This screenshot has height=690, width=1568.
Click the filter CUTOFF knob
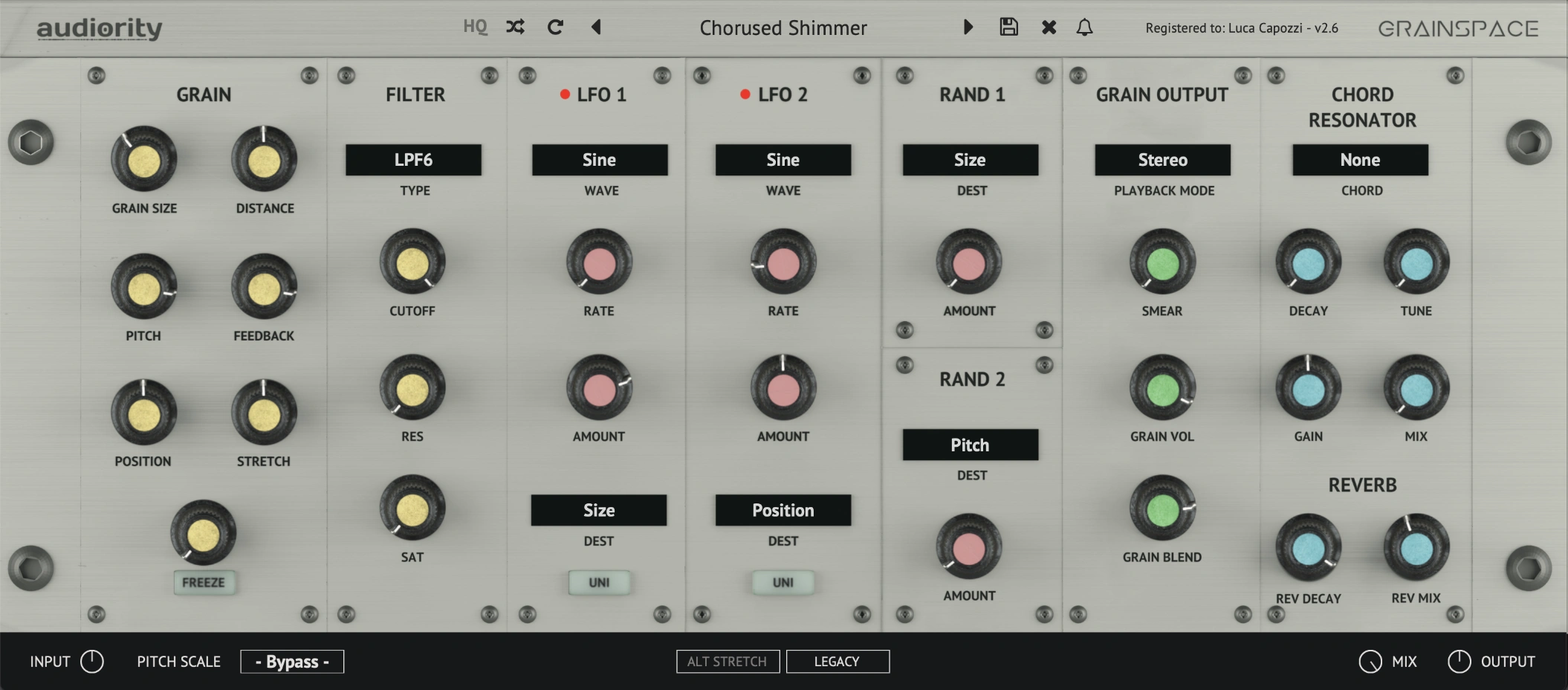[412, 262]
